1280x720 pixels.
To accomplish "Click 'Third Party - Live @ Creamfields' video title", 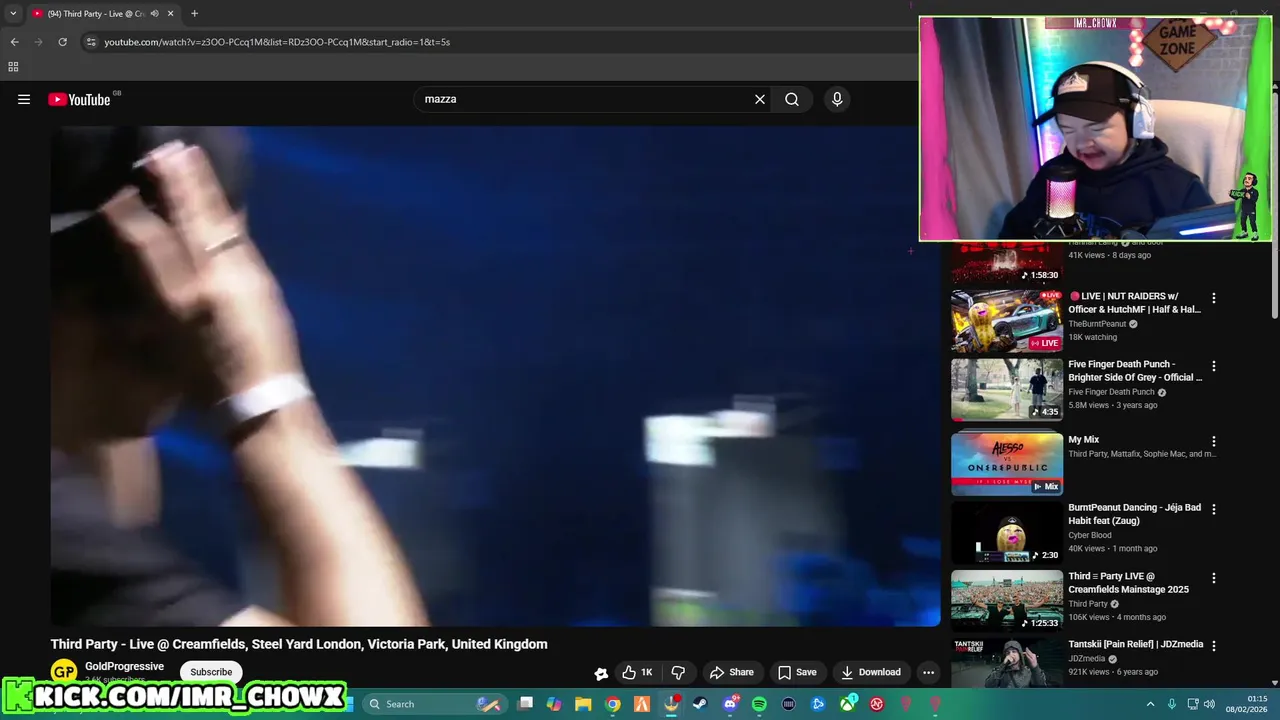I will (299, 644).
